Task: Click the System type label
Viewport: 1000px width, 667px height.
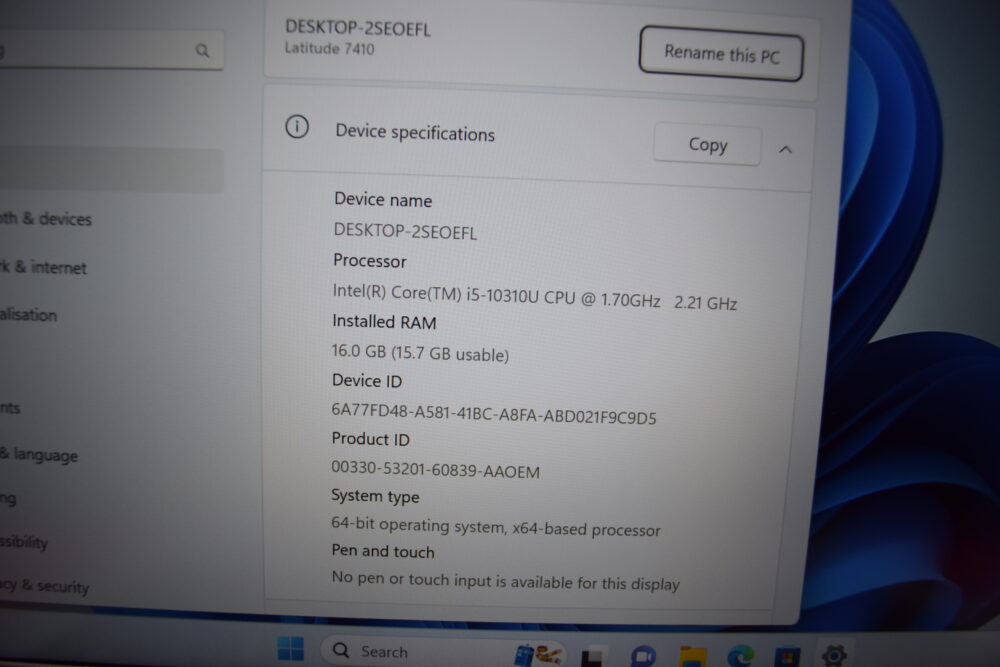Action: pyautogui.click(x=375, y=496)
